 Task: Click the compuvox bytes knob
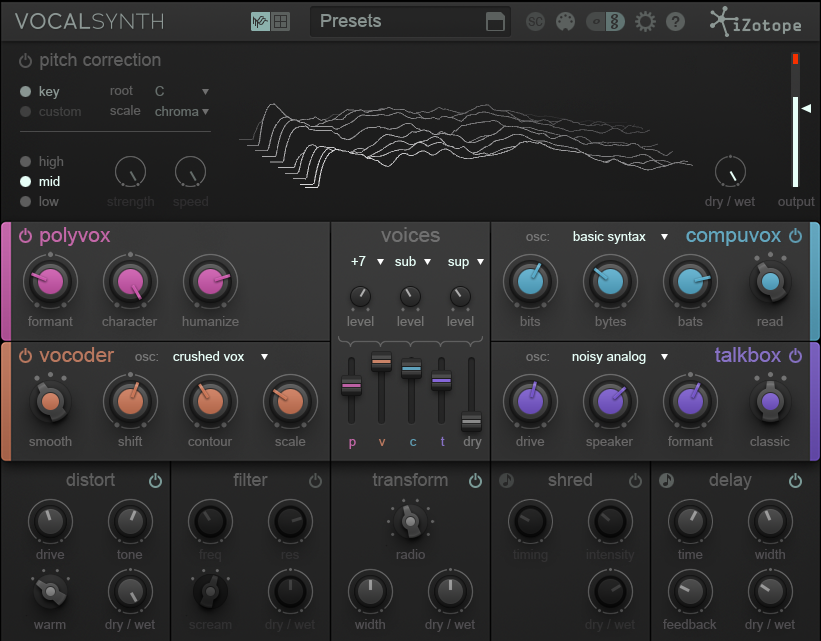pyautogui.click(x=611, y=282)
